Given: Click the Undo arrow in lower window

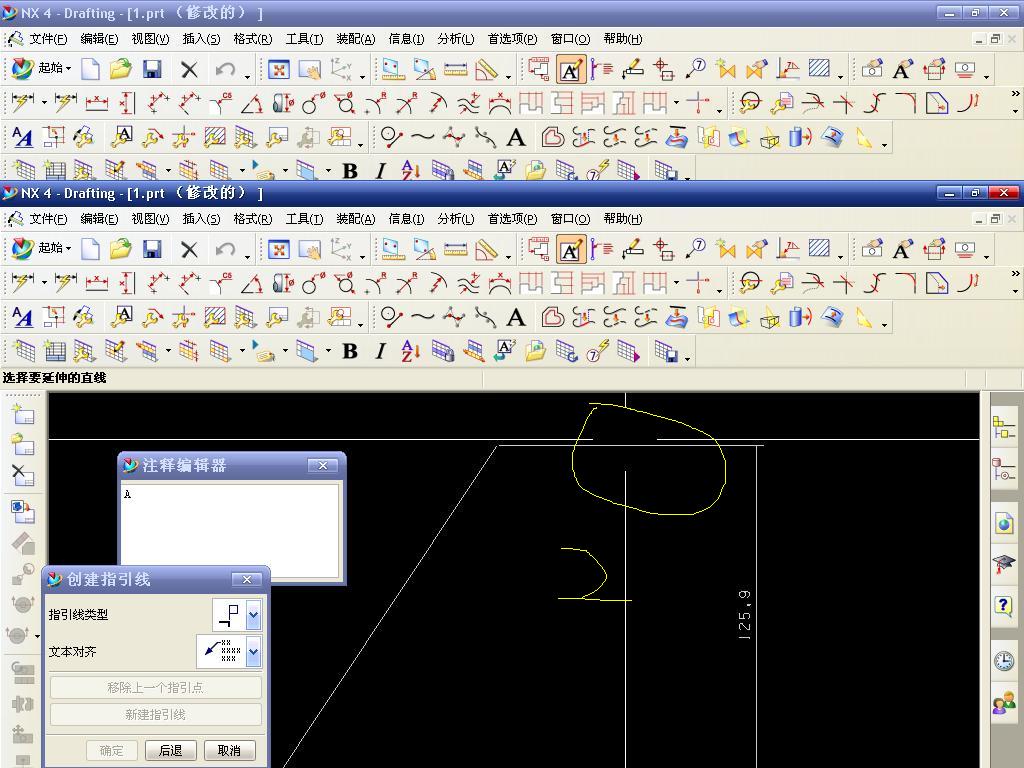Looking at the screenshot, I should (x=225, y=249).
